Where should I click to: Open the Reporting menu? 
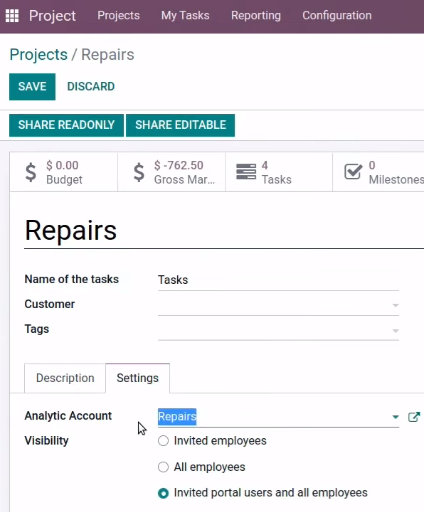coord(256,16)
